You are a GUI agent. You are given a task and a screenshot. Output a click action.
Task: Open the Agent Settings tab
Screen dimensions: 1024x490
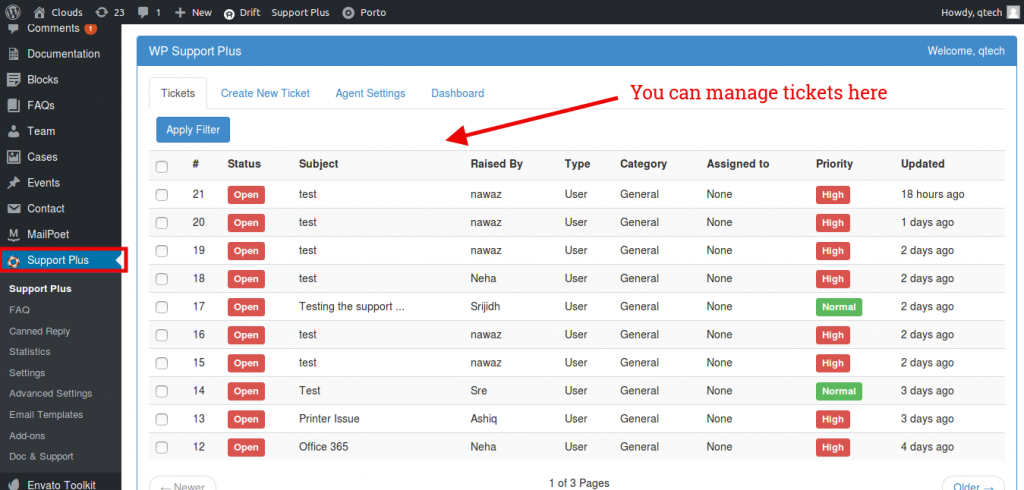[370, 93]
